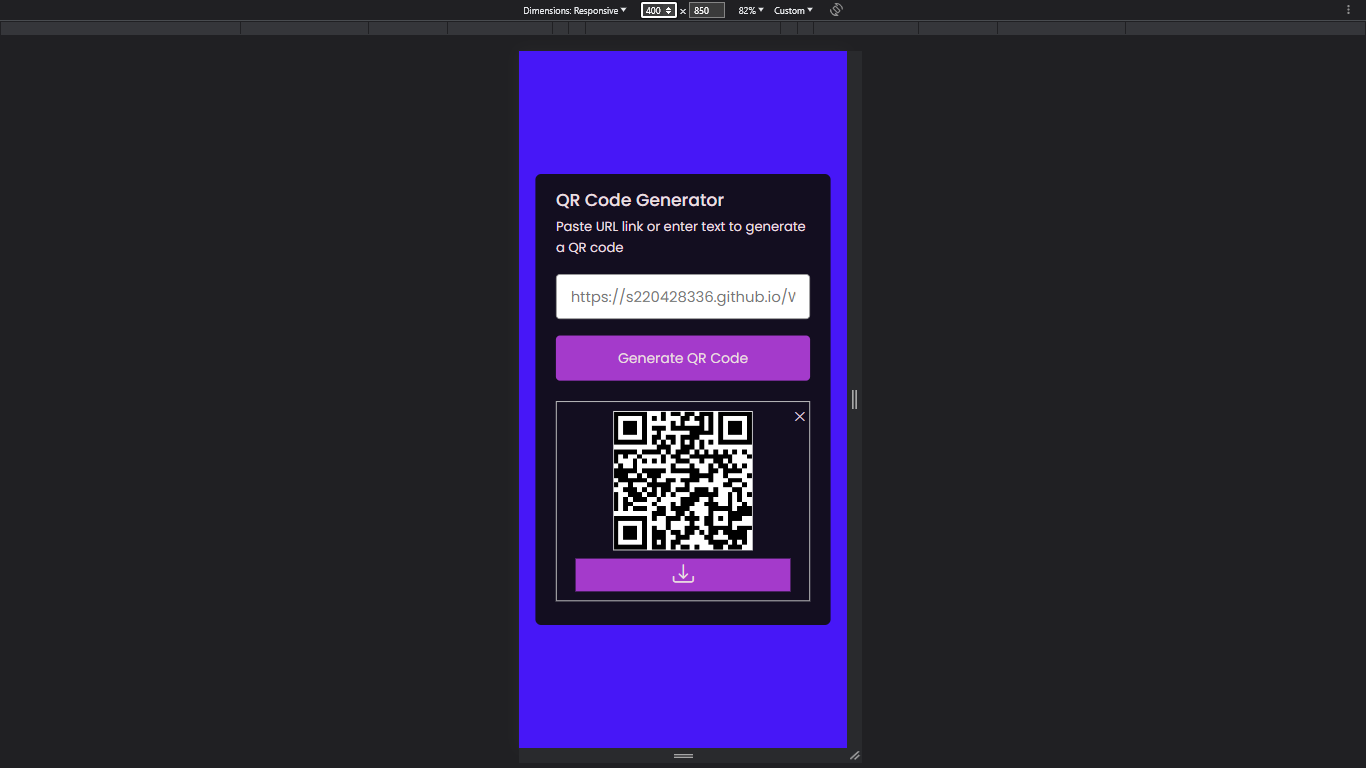Image resolution: width=1366 pixels, height=768 pixels.
Task: Open the Custom throttling dropdown
Action: tap(793, 10)
